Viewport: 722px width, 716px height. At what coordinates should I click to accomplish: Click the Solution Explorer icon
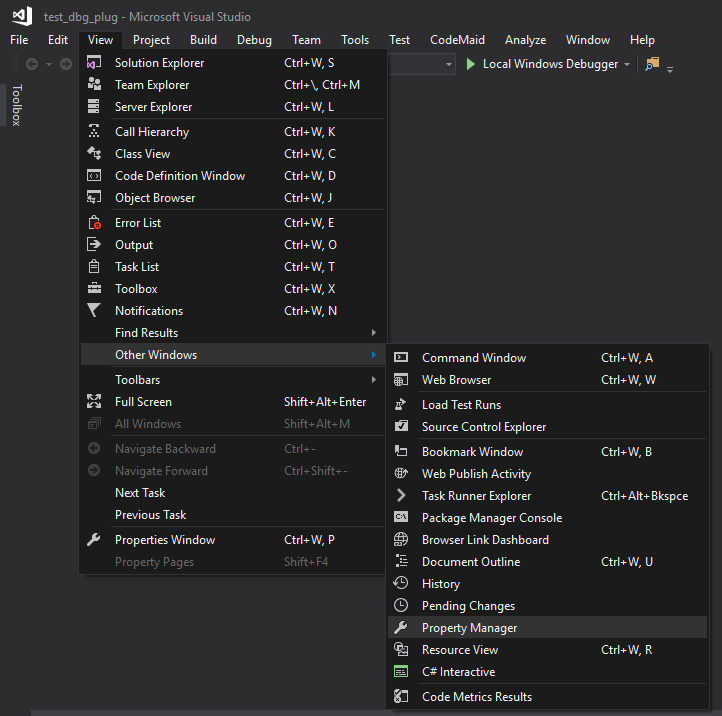point(94,62)
